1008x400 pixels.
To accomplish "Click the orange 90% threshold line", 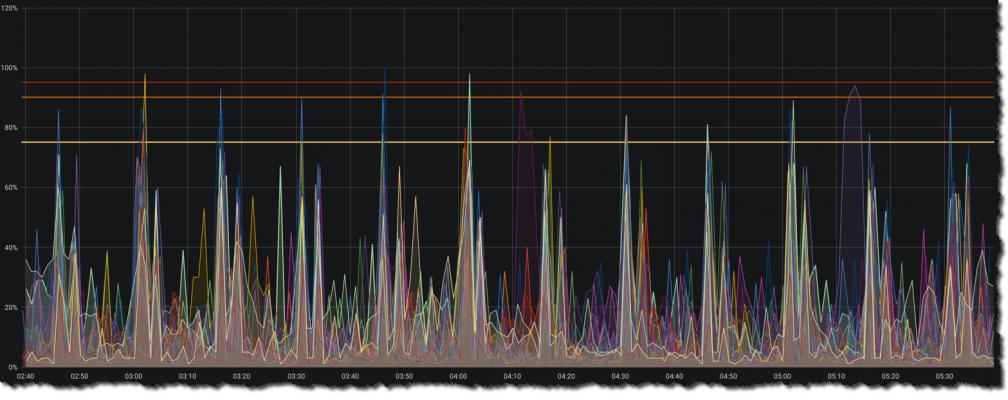I will pos(508,97).
